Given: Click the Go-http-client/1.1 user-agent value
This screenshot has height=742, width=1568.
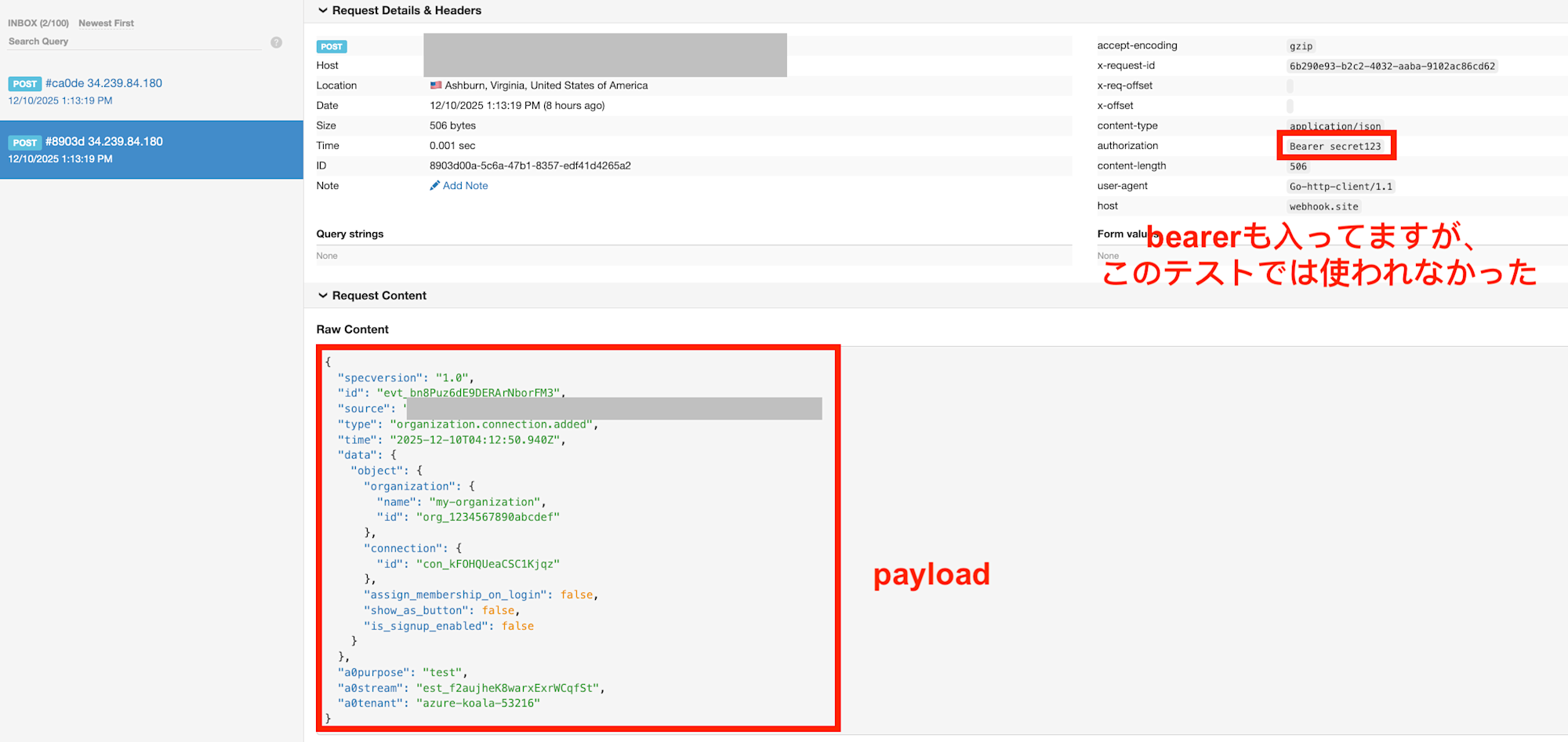Looking at the screenshot, I should point(1341,187).
